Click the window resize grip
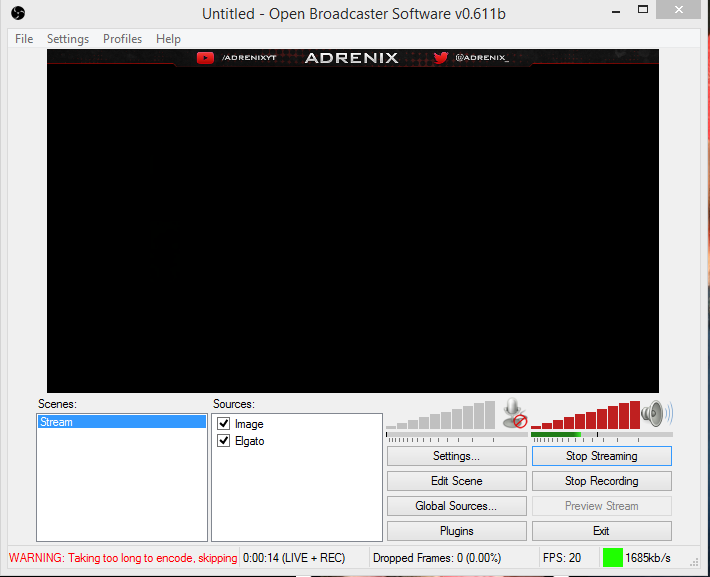 pos(694,563)
